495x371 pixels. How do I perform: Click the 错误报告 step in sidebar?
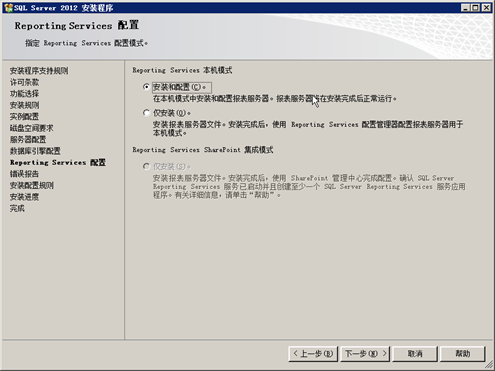pos(24,174)
